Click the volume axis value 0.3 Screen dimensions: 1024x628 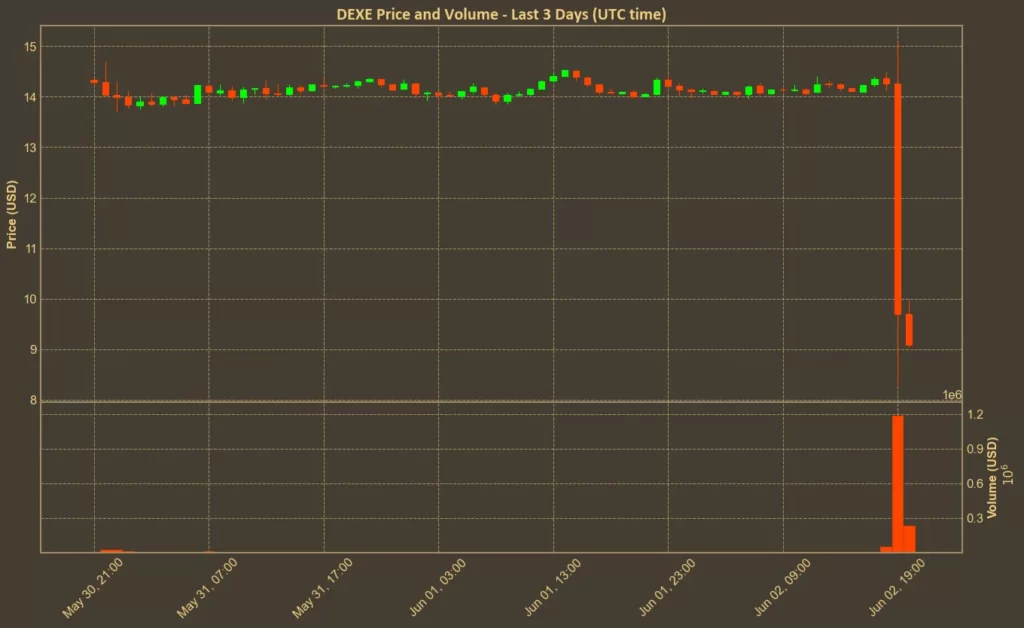[975, 518]
